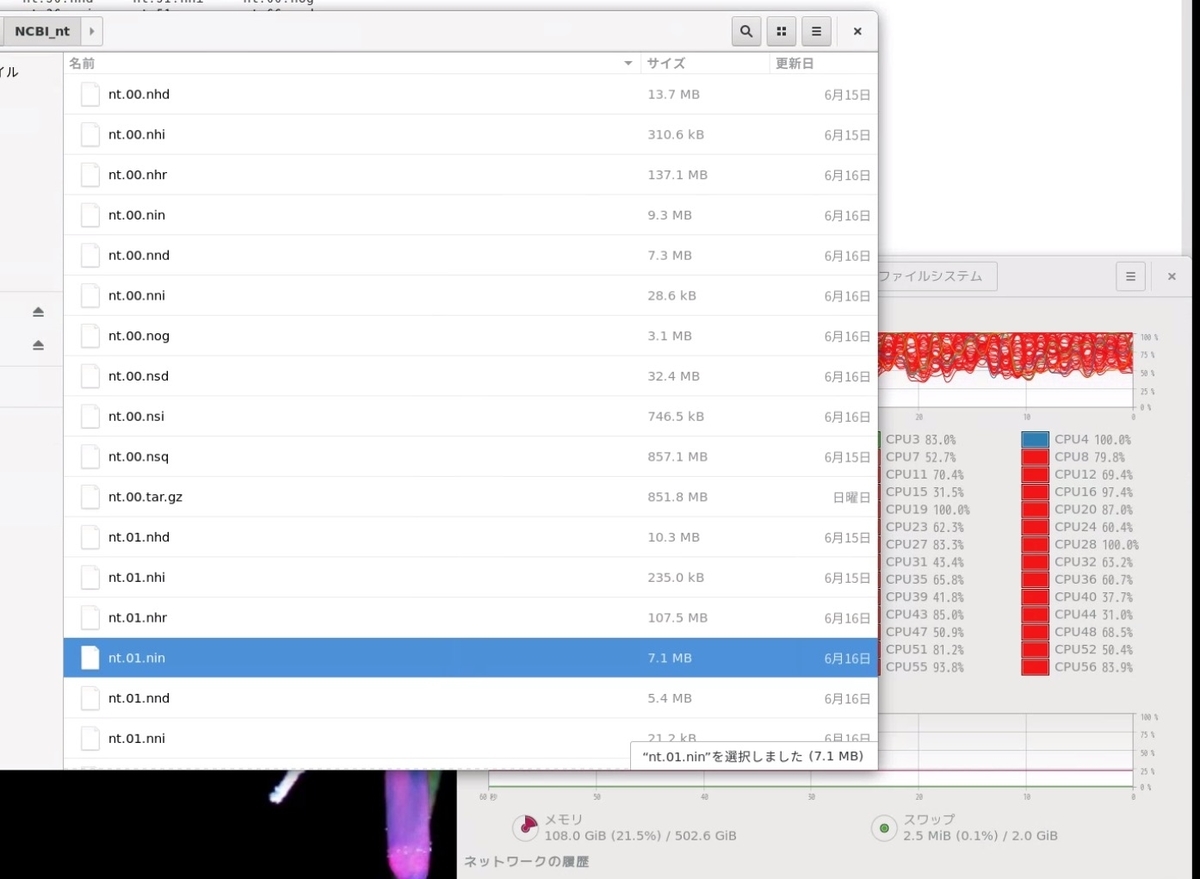Sort files by サイズ column header
Viewport: 1200px width, 879px height.
tap(705, 63)
